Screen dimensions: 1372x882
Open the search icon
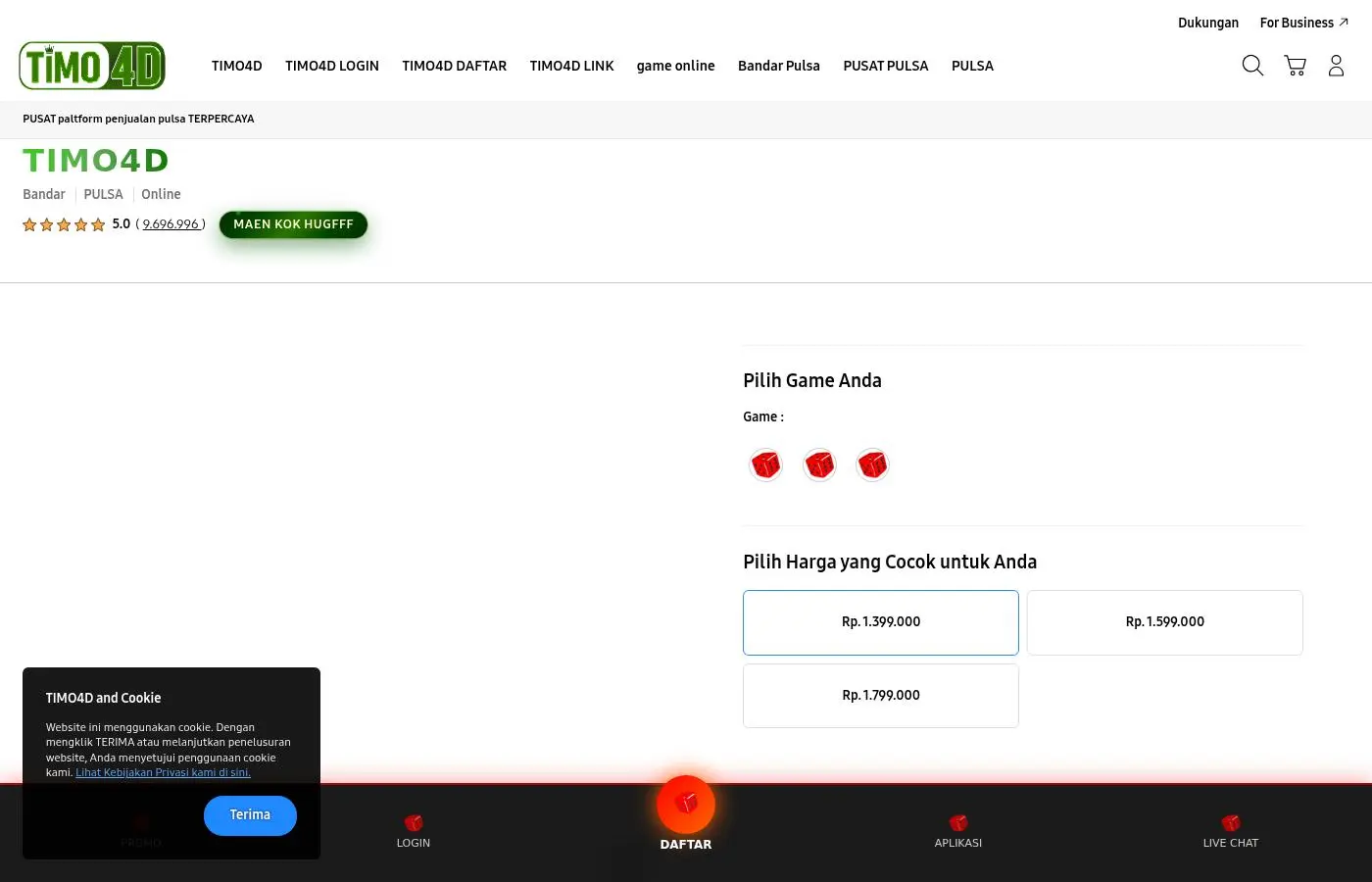click(x=1252, y=66)
